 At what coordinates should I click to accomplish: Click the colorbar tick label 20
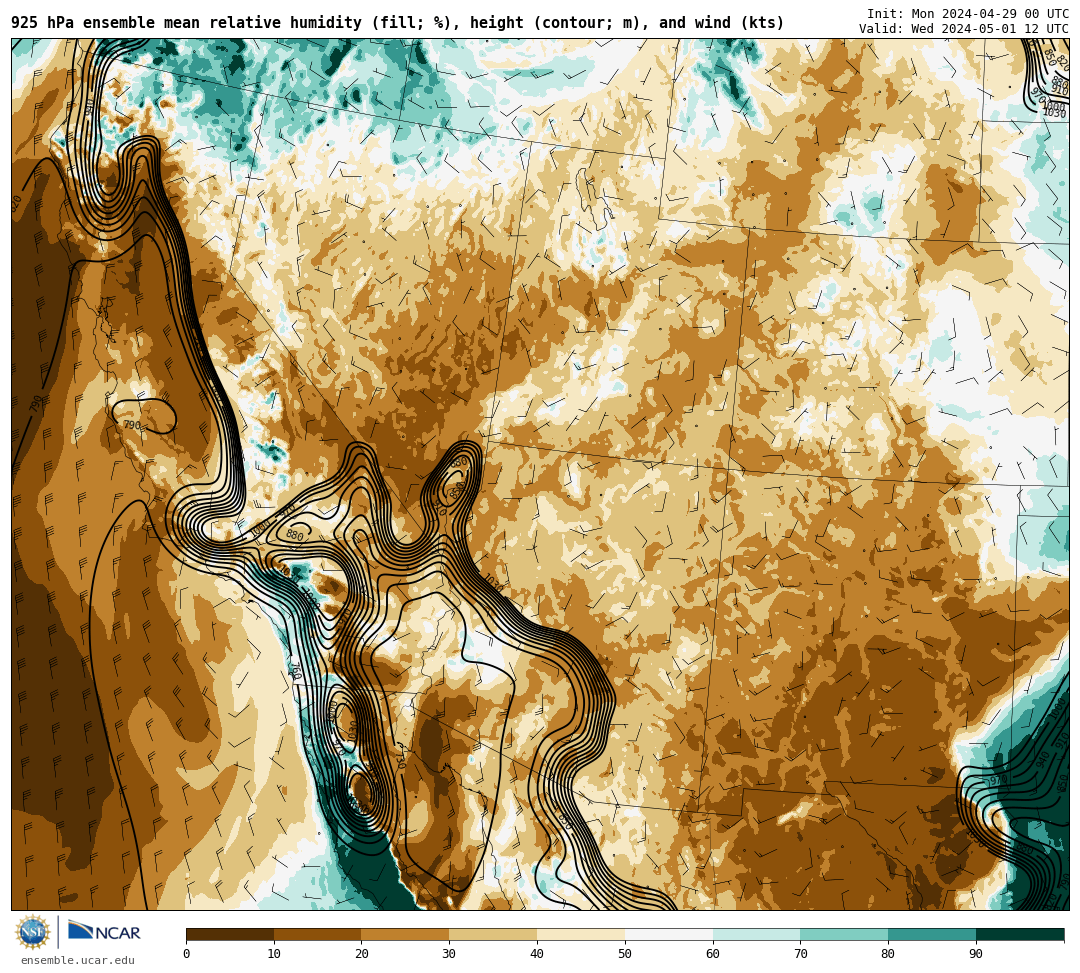tap(362, 954)
